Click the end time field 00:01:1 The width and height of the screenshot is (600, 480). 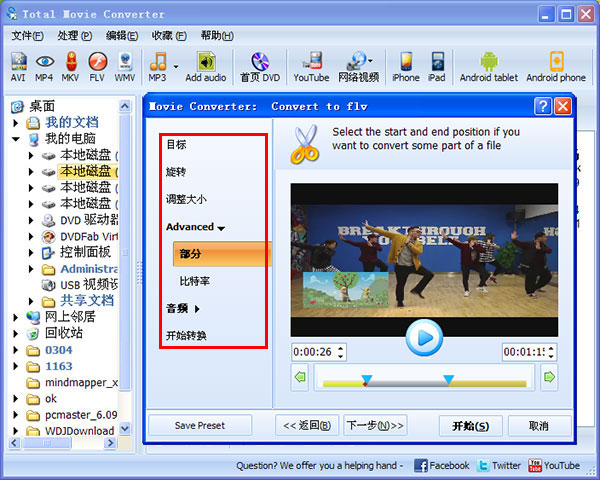pos(524,352)
